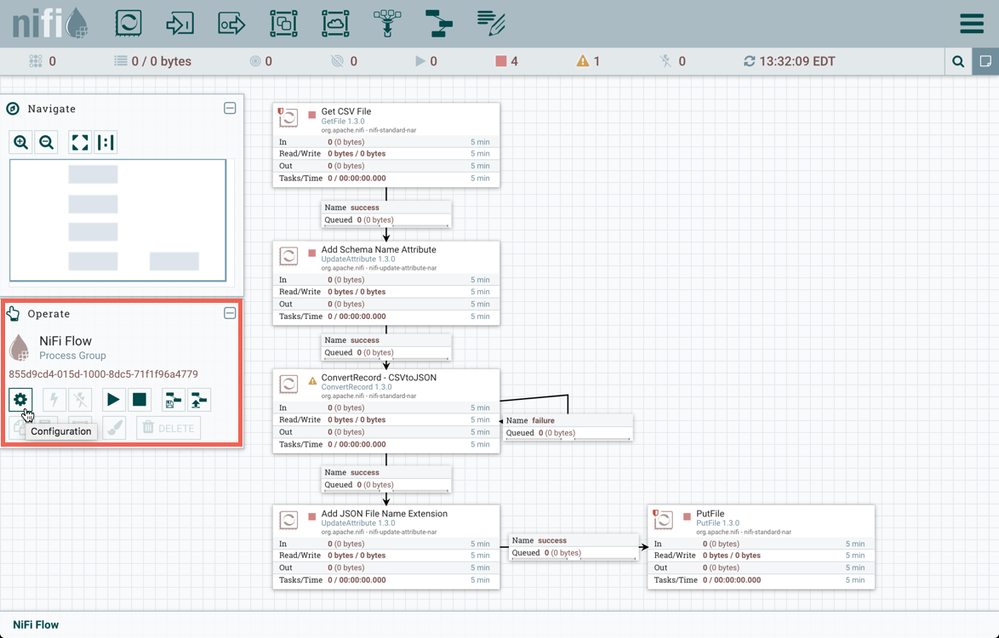The width and height of the screenshot is (999, 638).
Task: Zoom in using the Navigate panel magnifier
Action: coord(20,142)
